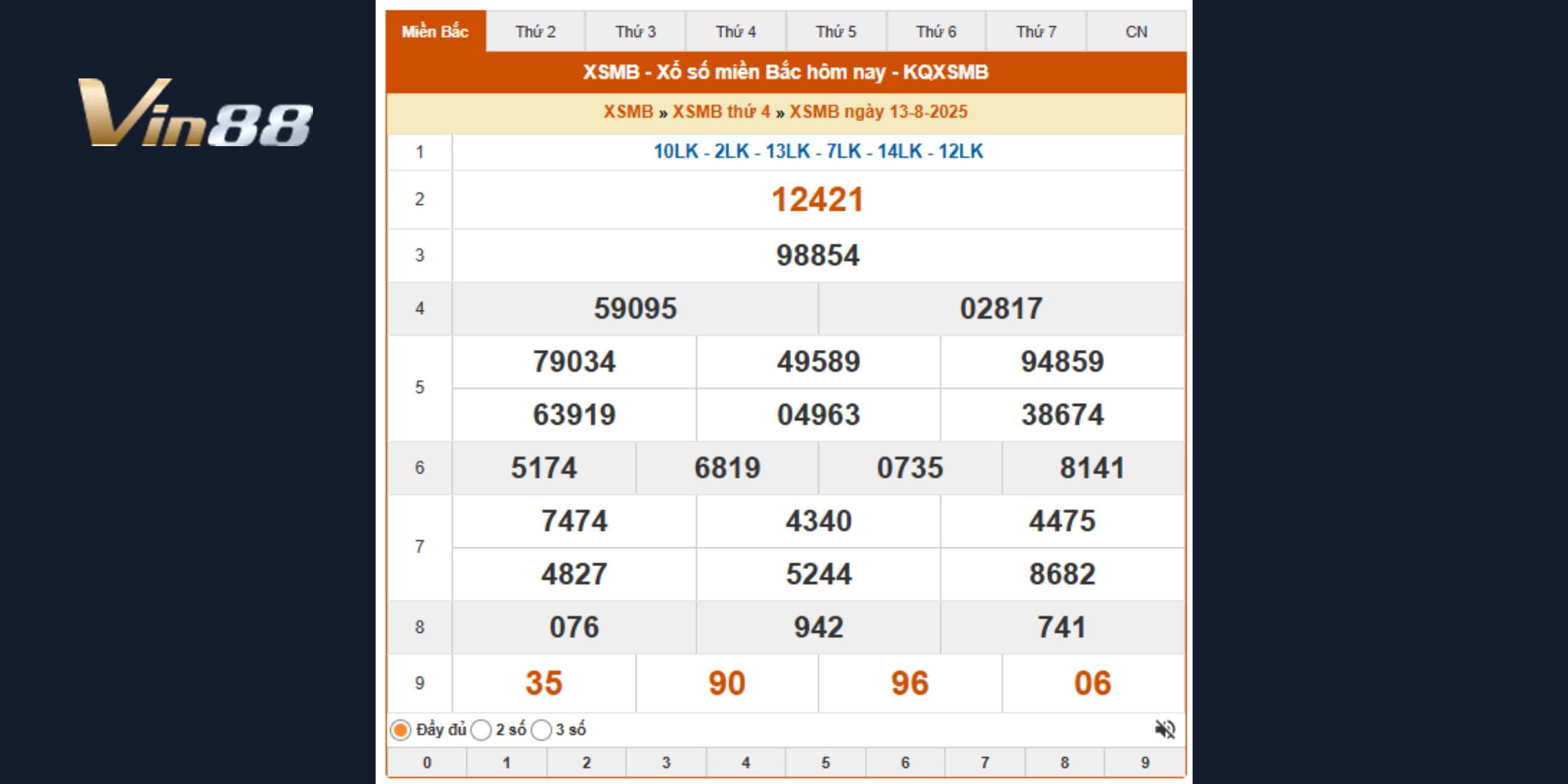Click the Vin88 logo
Image resolution: width=1568 pixels, height=784 pixels.
coord(195,112)
